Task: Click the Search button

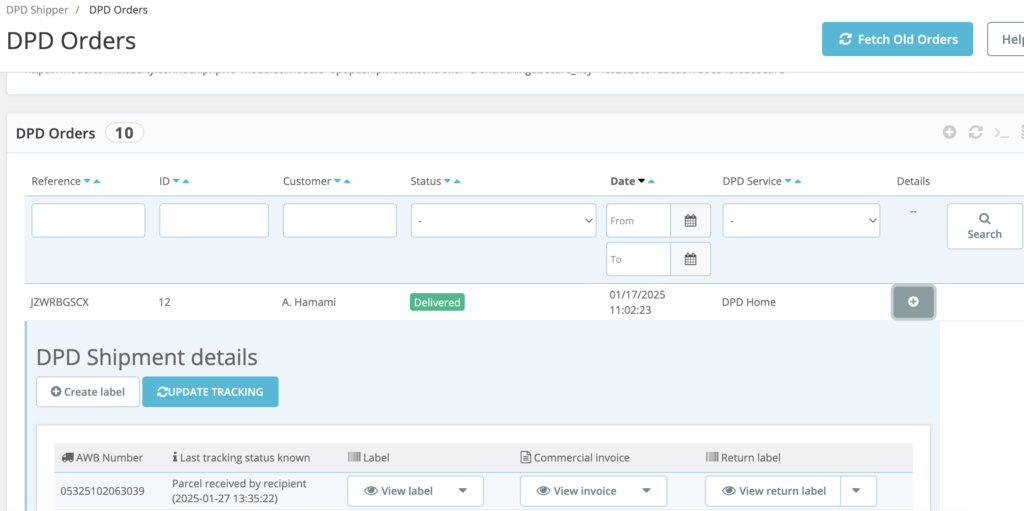Action: (984, 226)
